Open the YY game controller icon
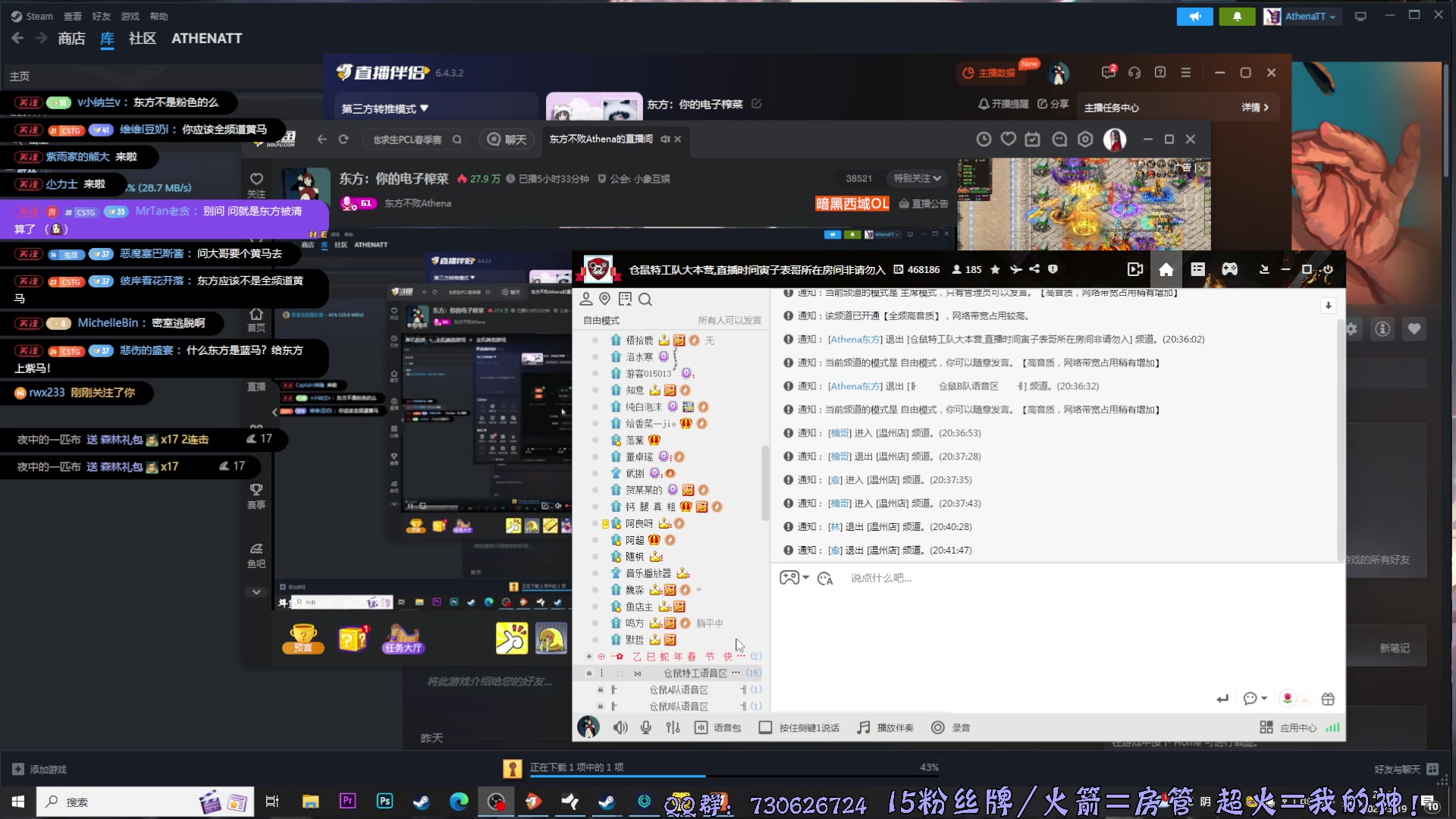Viewport: 1456px width, 819px height. point(1229,269)
